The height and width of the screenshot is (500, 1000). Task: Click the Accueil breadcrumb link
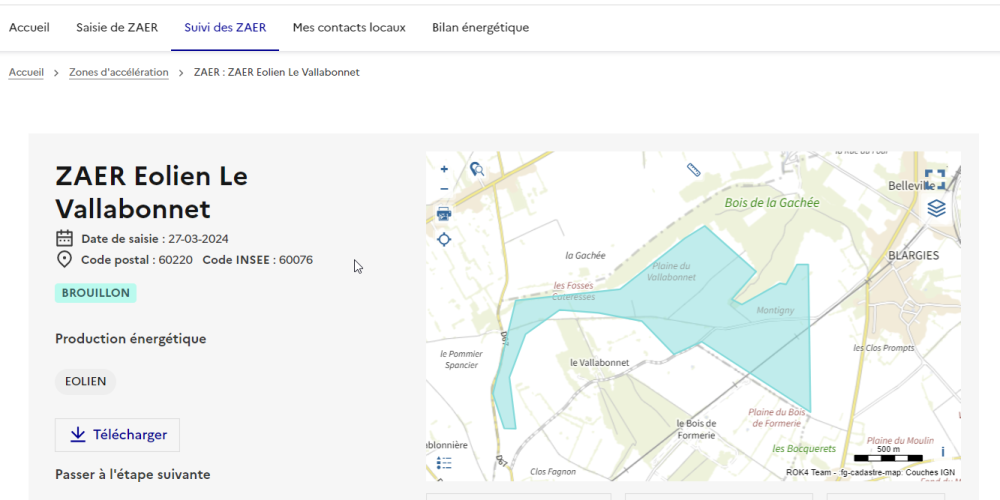26,73
